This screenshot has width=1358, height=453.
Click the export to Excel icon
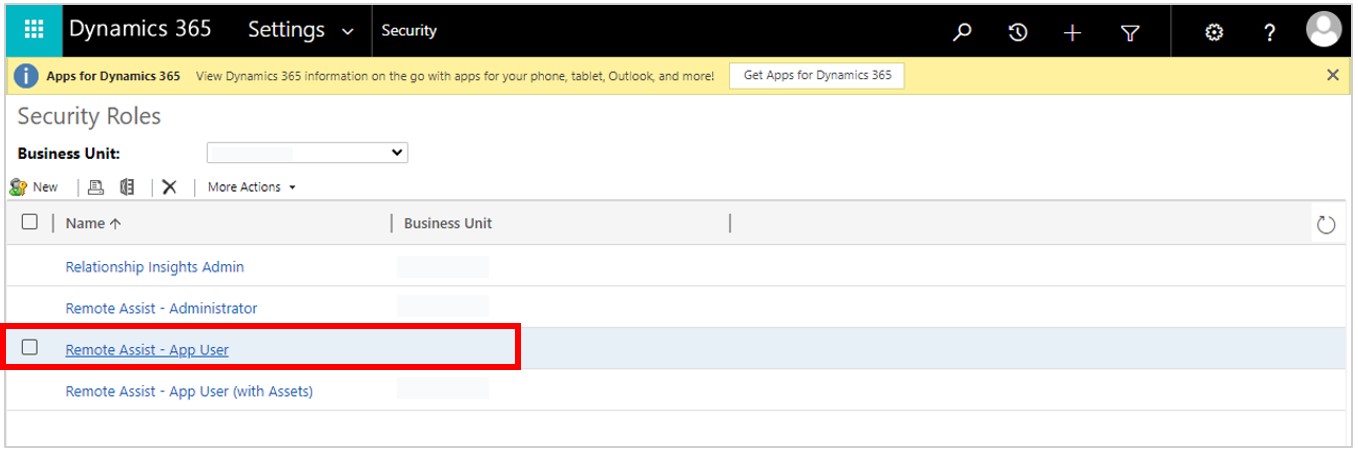point(127,187)
